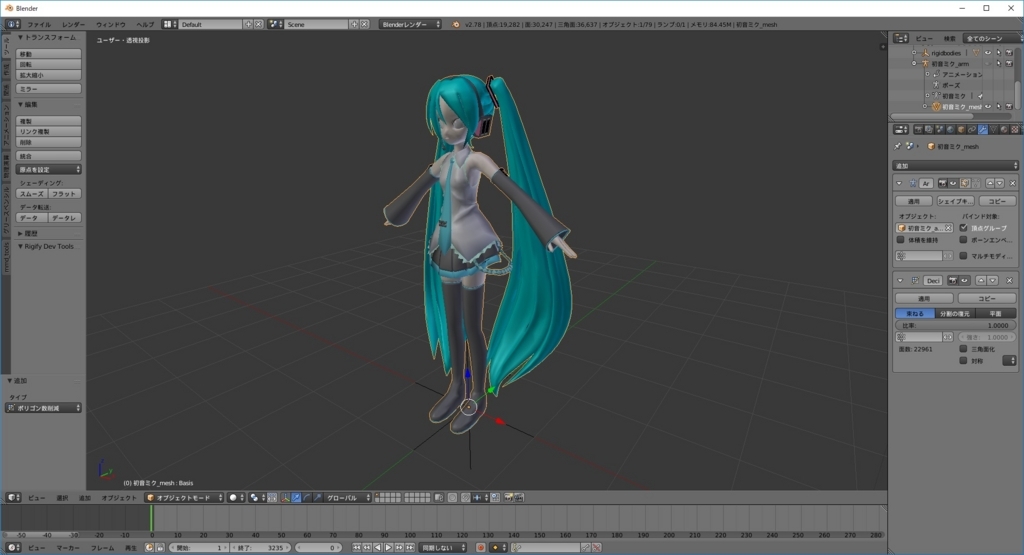
Task: Toggle Decimate modifier viewport eye icon
Action: click(964, 281)
